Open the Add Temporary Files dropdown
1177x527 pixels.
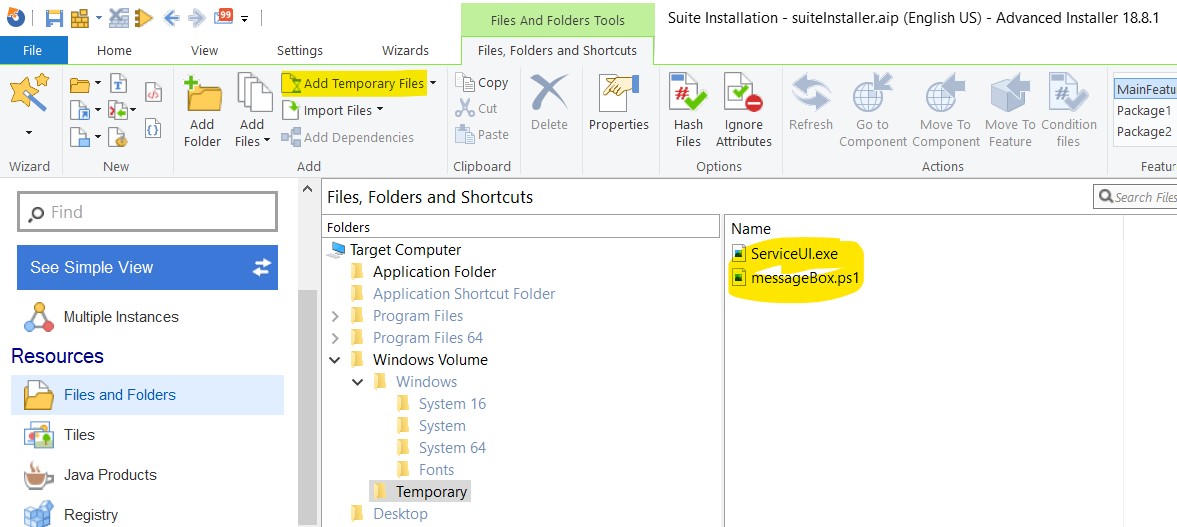(x=432, y=84)
